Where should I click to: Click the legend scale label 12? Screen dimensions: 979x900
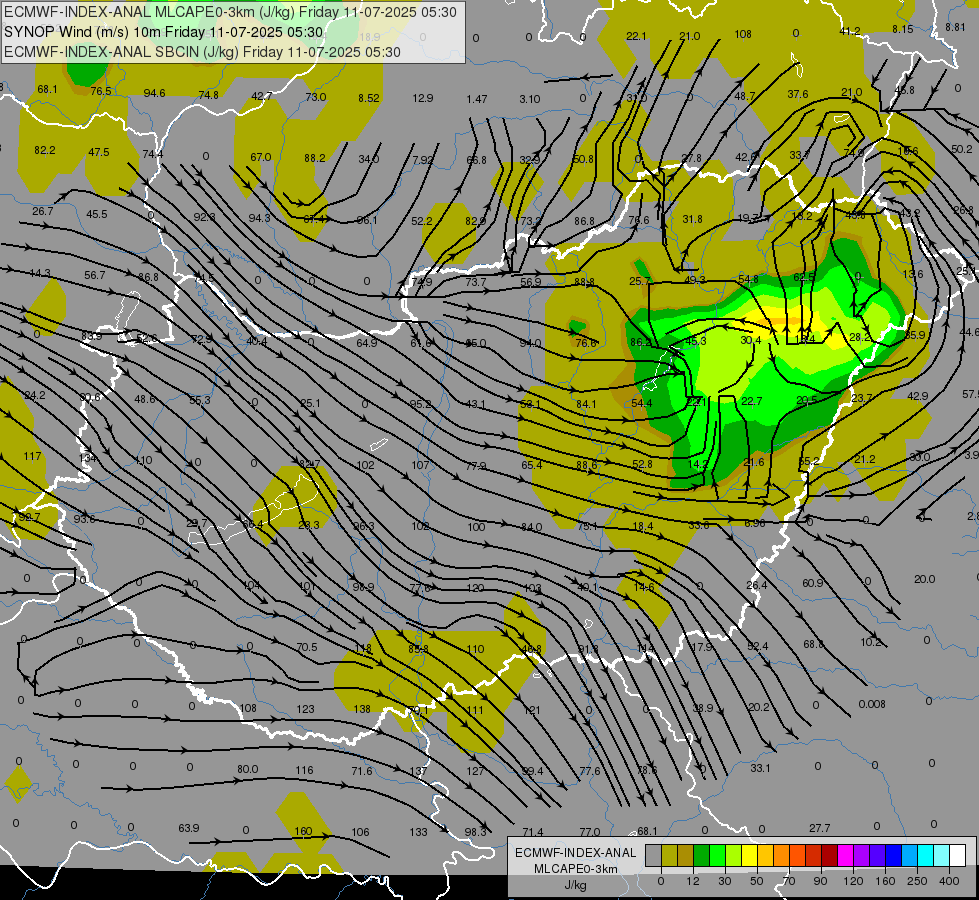692,881
